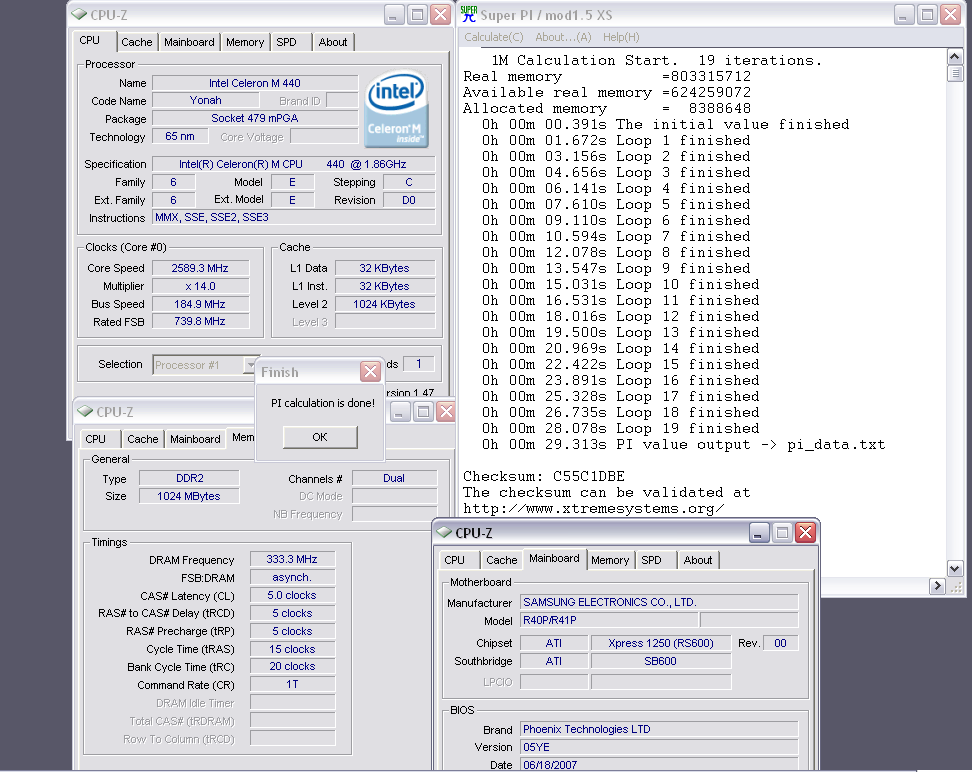Close the CPU-Z Memory window
The width and height of the screenshot is (972, 772).
click(446, 411)
